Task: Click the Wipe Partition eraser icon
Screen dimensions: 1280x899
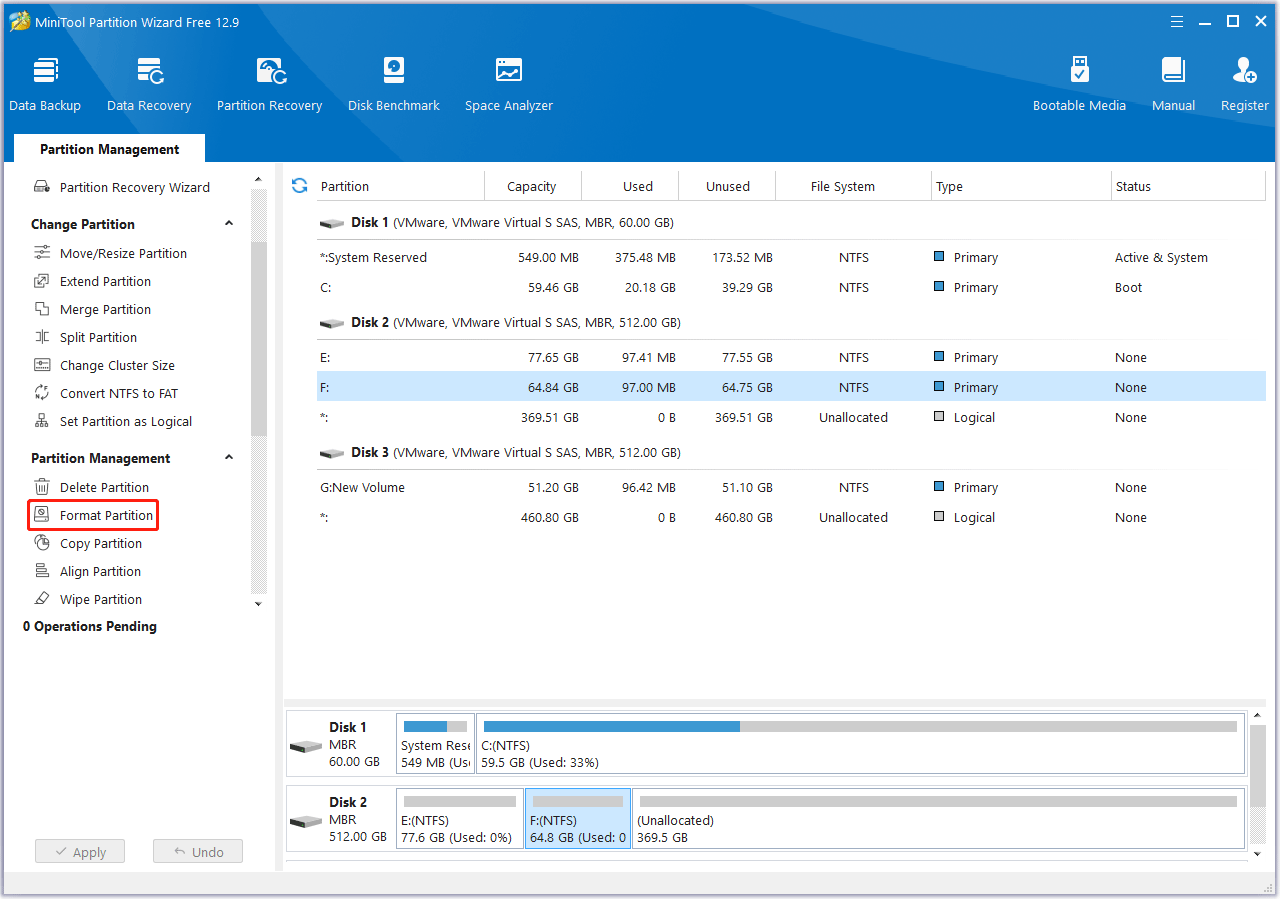Action: click(42, 599)
